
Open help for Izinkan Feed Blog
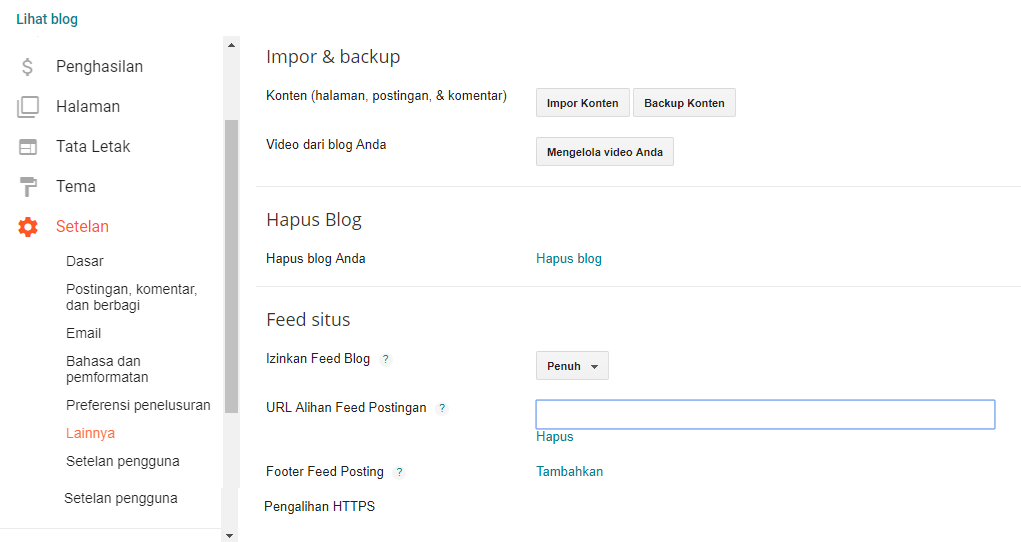coord(386,359)
